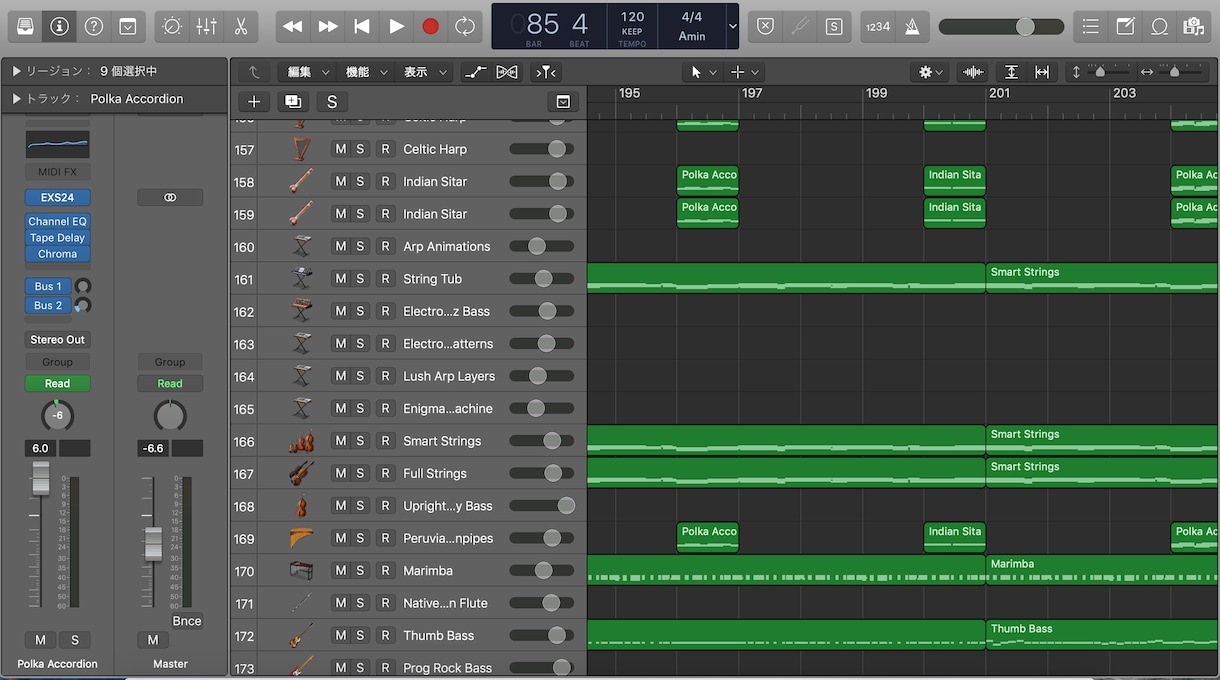This screenshot has width=1220, height=680.
Task: Click the Fast Forward transport button
Action: 327,27
